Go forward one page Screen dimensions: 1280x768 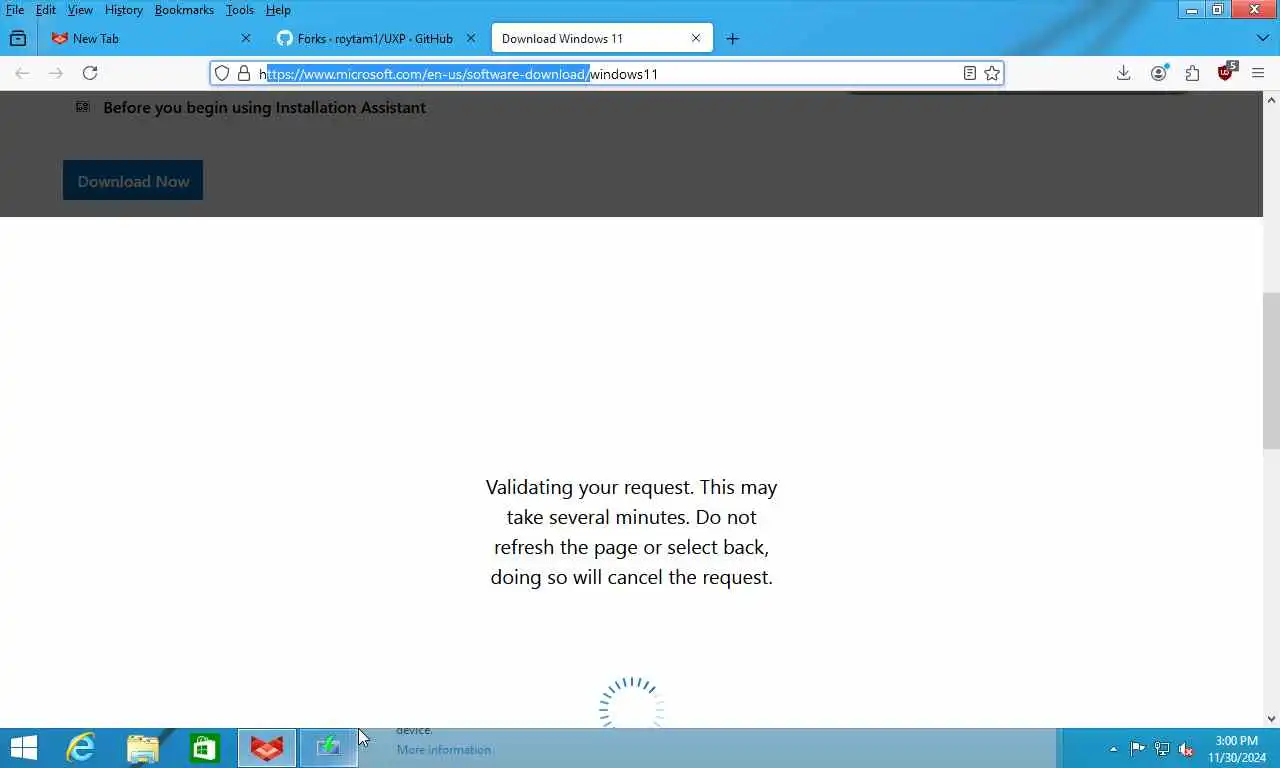56,73
